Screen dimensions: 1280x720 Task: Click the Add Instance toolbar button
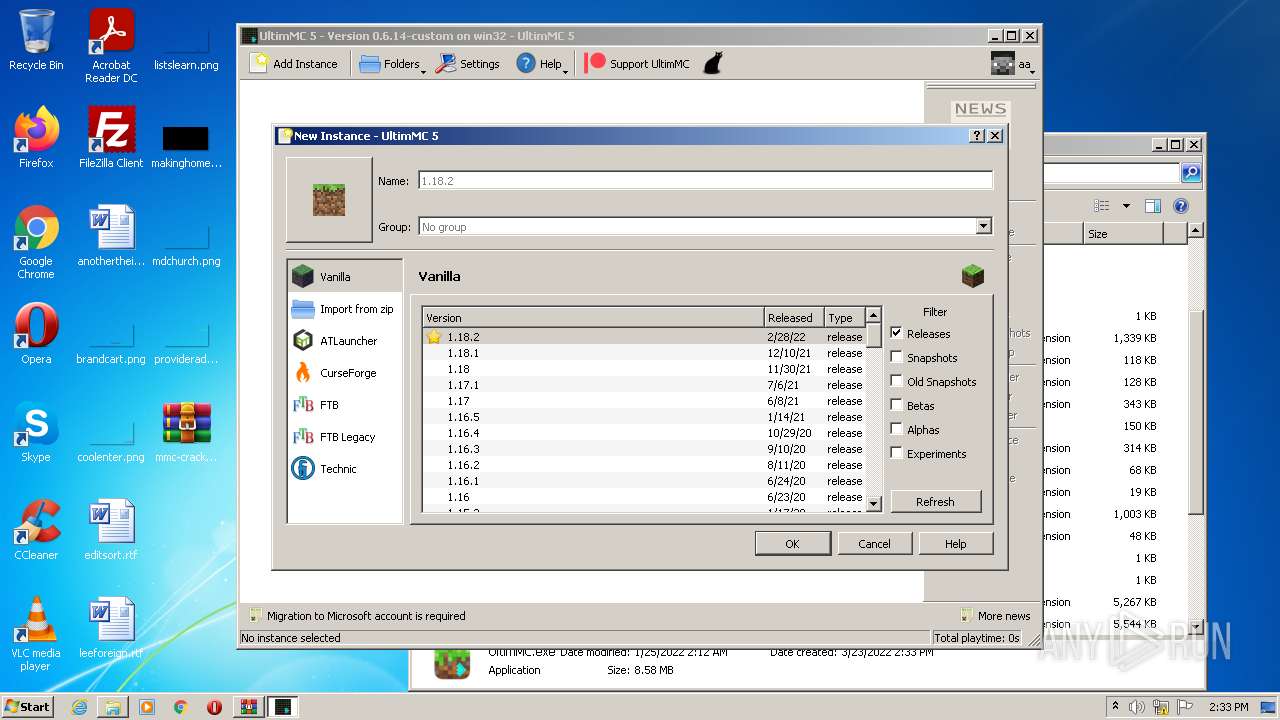(x=293, y=63)
